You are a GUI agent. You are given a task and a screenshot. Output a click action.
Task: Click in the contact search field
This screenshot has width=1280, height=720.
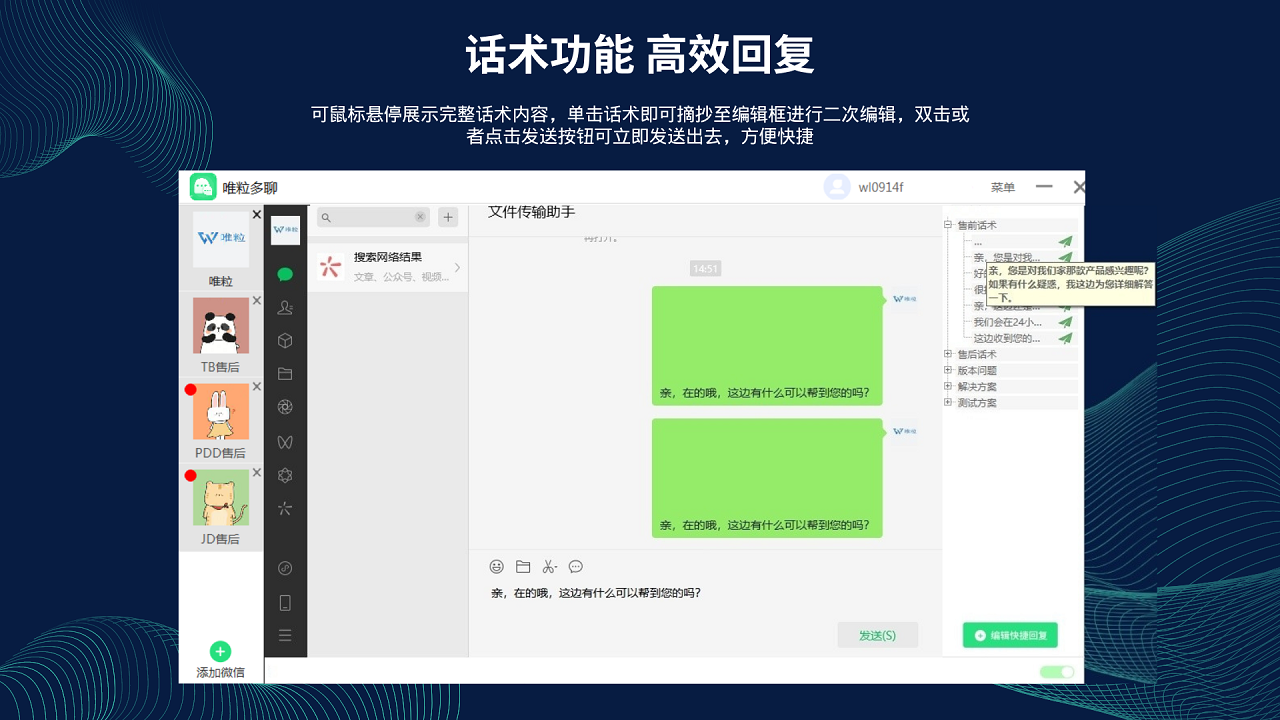(x=373, y=217)
